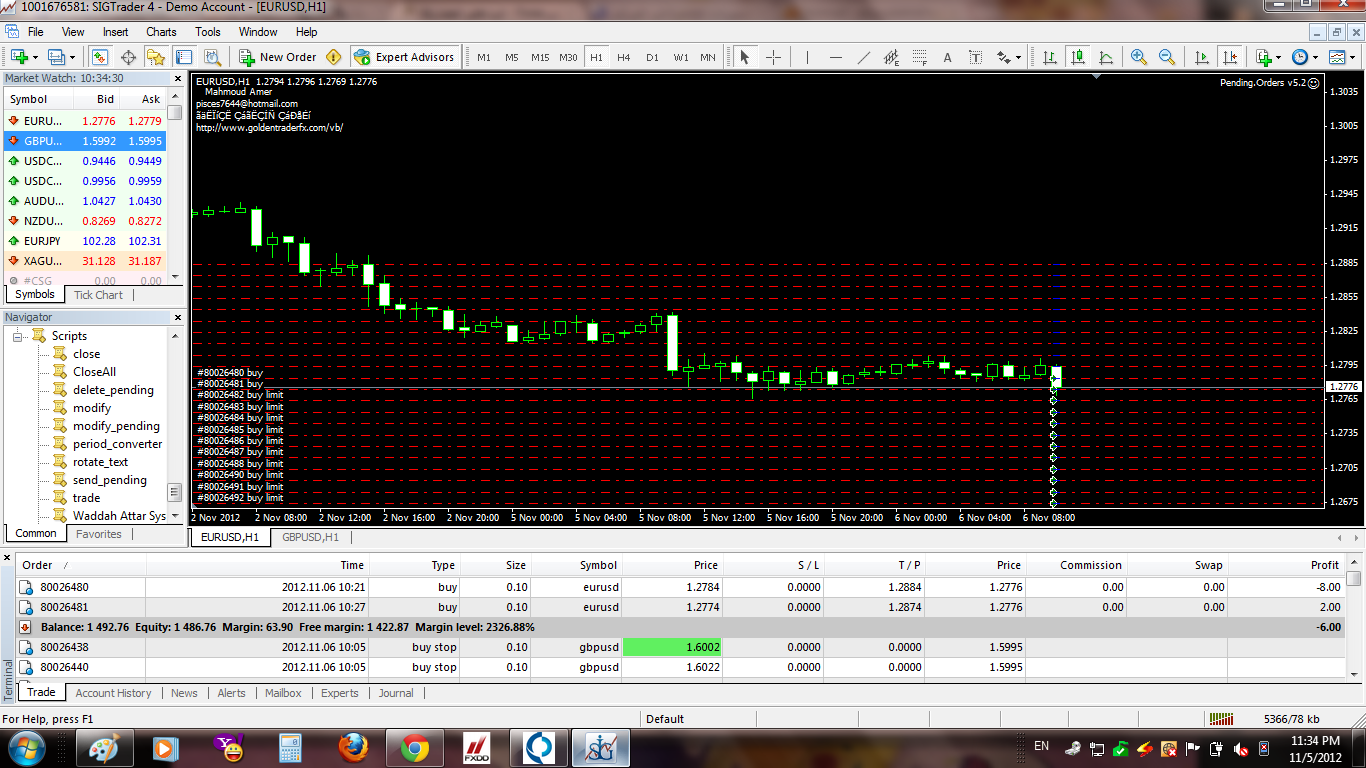
Task: Zoom out of the chart
Action: coord(1167,57)
